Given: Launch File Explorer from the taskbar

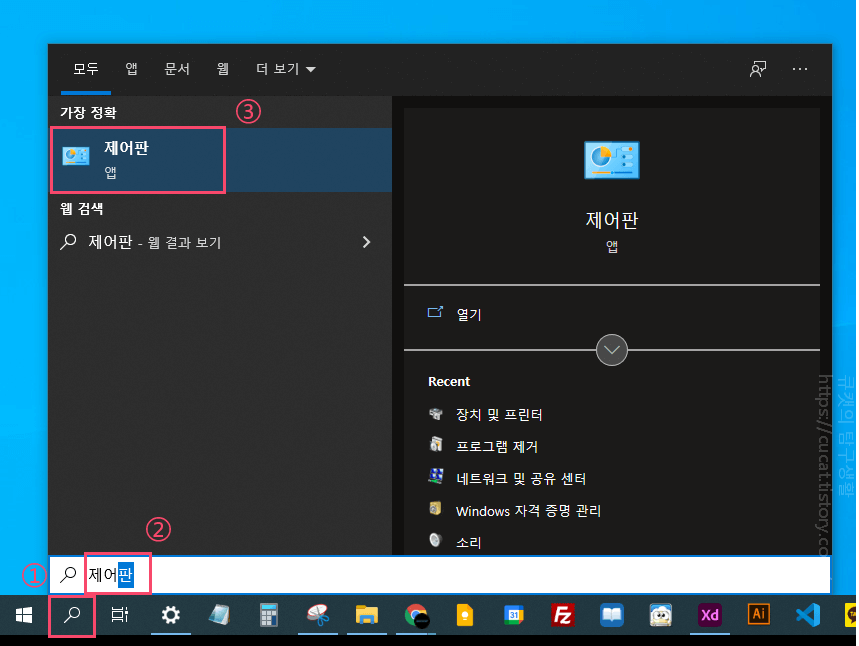Looking at the screenshot, I should [366, 617].
